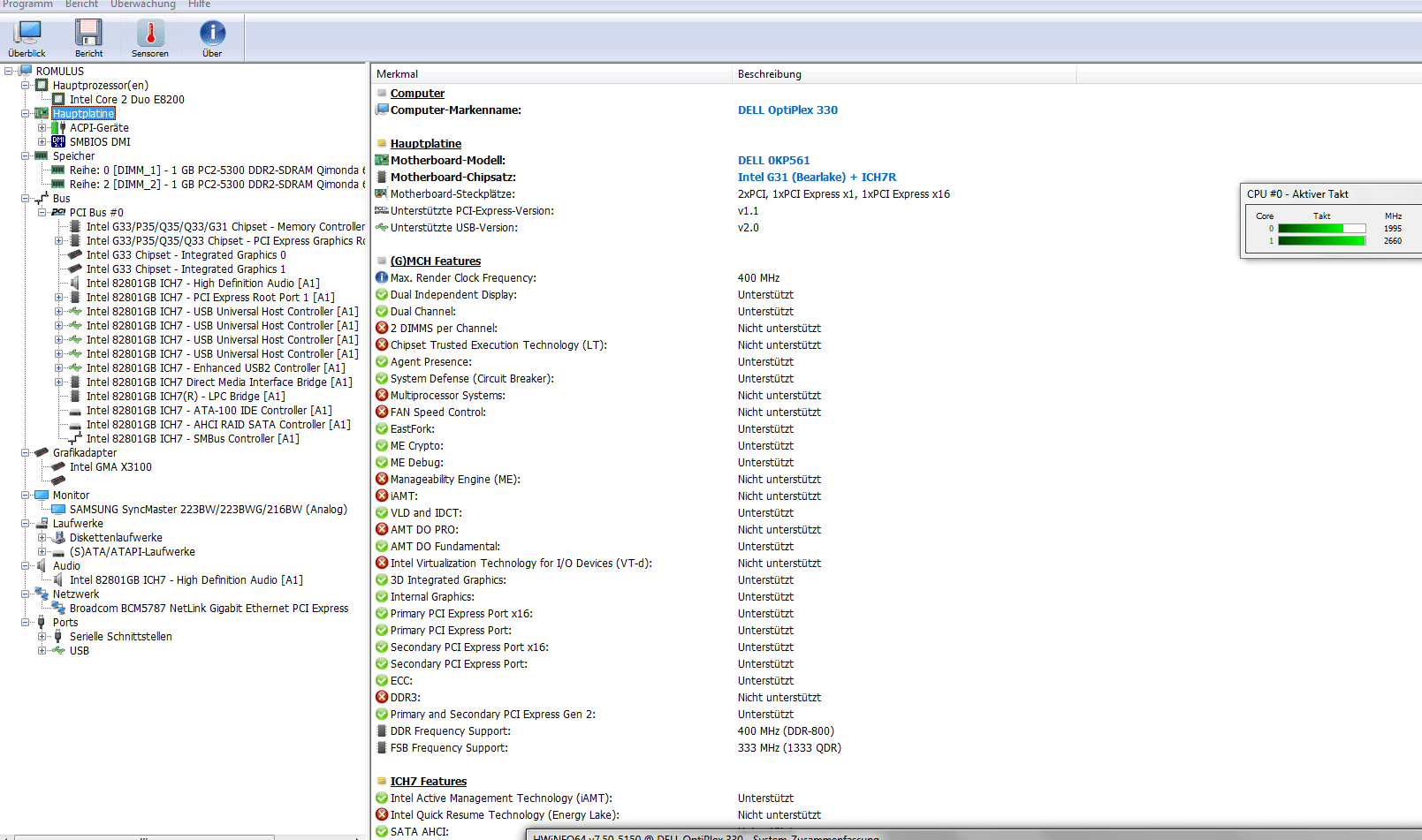Viewport: 1422px width, 840px height.
Task: Expand the PCI Express Root Port 1 node
Action: click(59, 297)
